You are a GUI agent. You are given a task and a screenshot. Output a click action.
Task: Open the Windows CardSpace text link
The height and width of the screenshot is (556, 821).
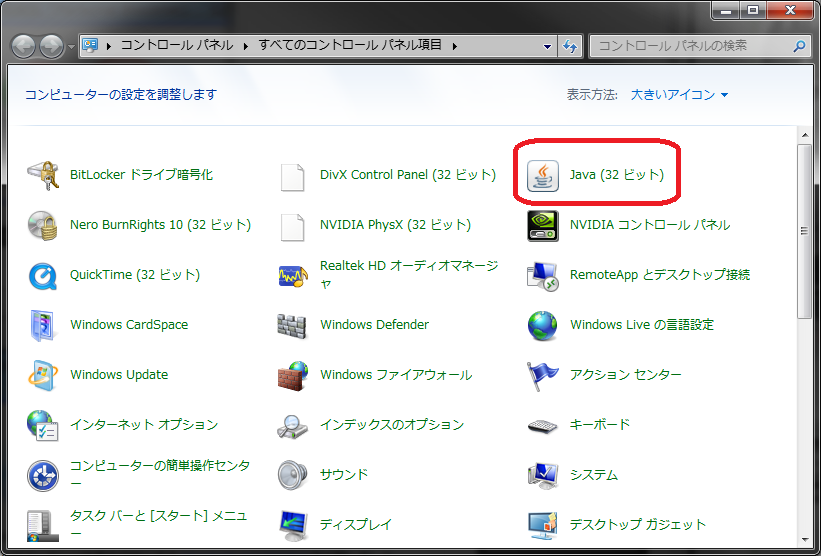pos(129,325)
